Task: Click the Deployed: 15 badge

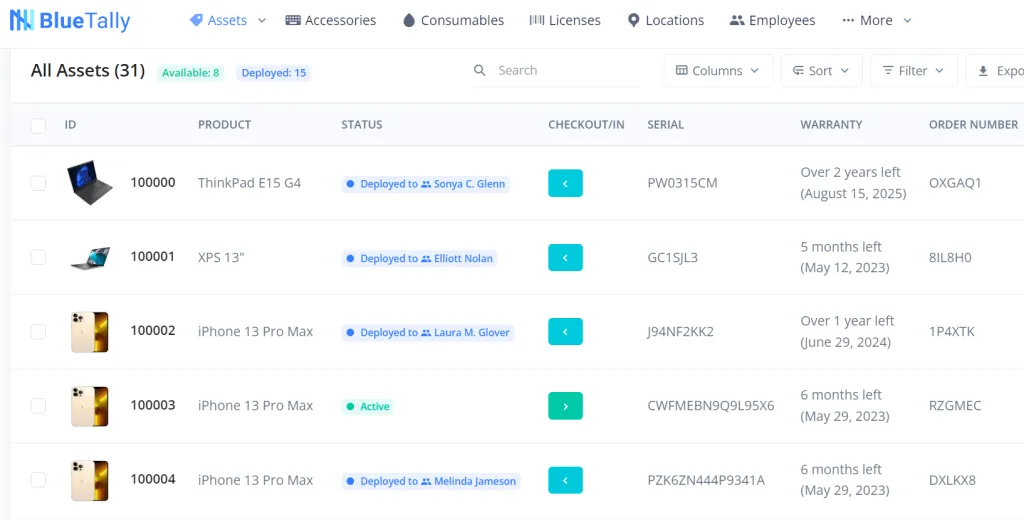Action: tap(274, 73)
